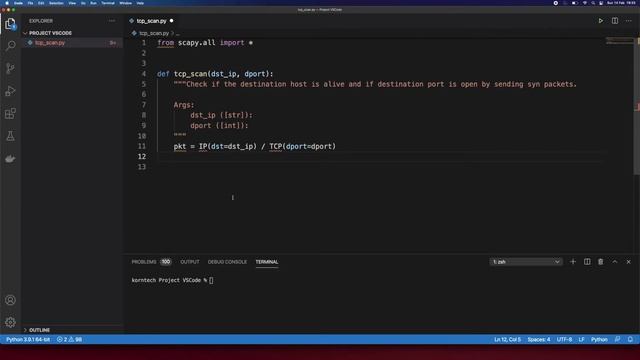Click line number 12 in the gutter

click(x=142, y=156)
